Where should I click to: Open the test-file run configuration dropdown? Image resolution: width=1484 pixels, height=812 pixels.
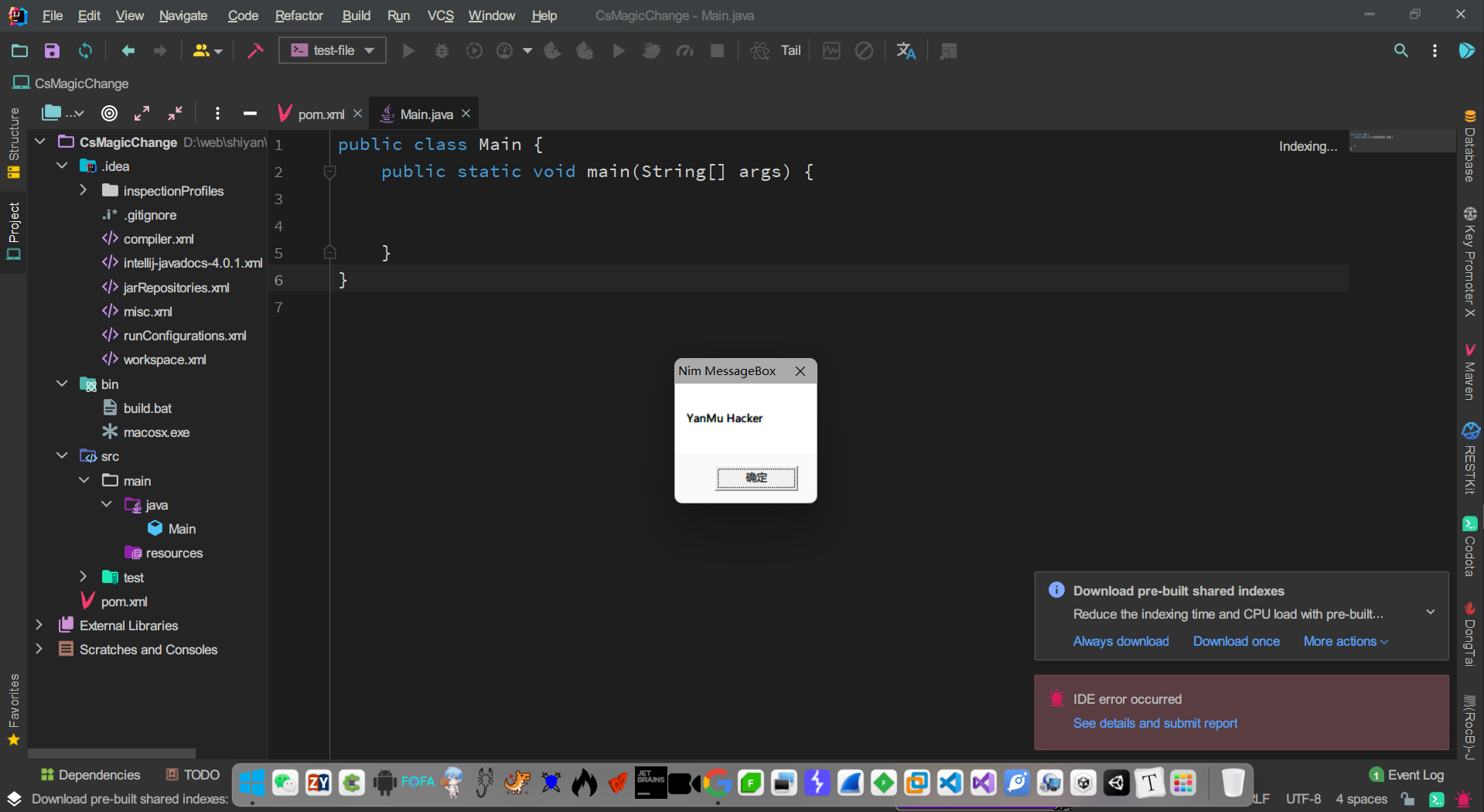coord(333,51)
